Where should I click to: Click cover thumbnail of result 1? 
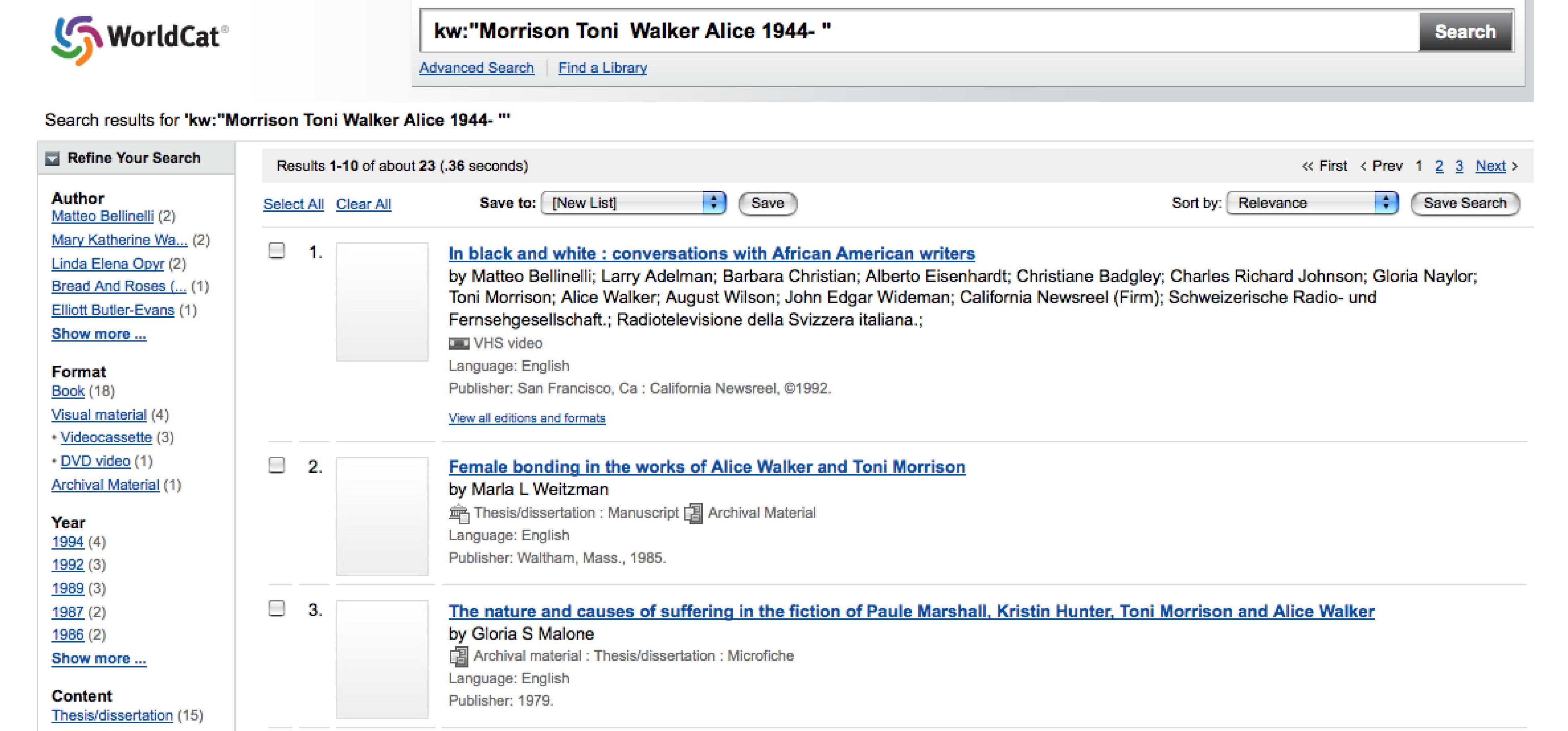(382, 302)
